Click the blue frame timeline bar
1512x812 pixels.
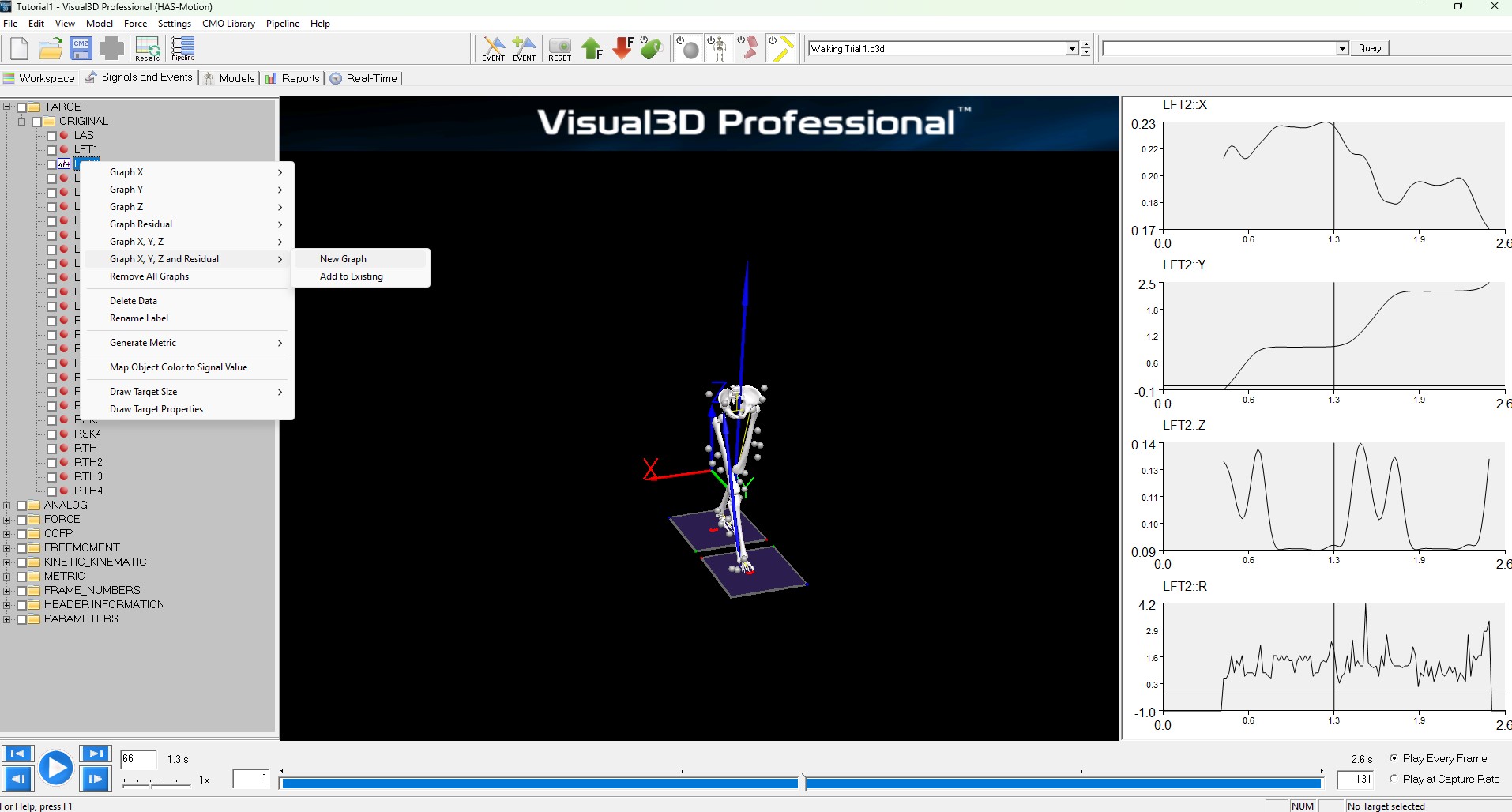[x=801, y=783]
